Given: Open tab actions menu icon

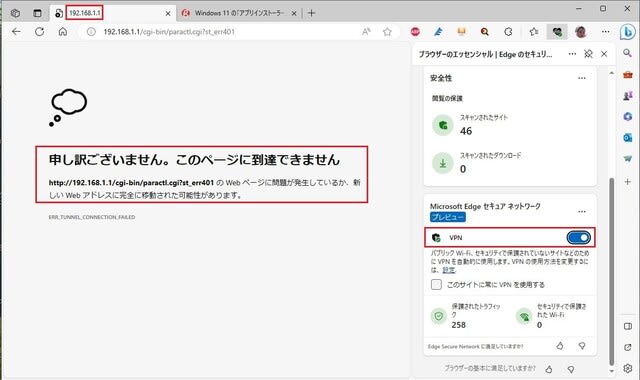Looking at the screenshot, I should (x=37, y=13).
